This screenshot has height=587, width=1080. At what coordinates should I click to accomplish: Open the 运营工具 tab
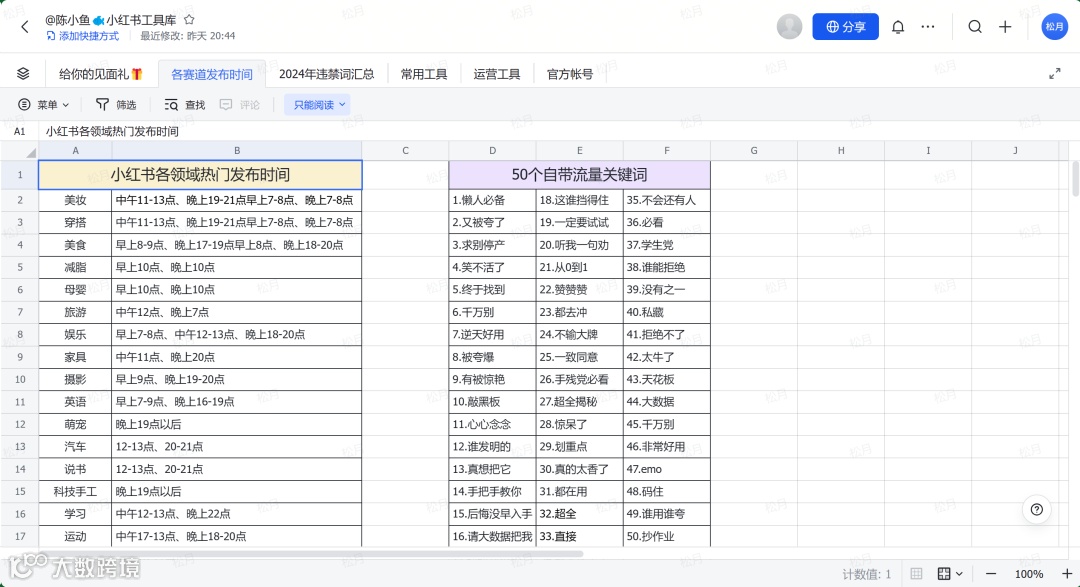click(497, 74)
